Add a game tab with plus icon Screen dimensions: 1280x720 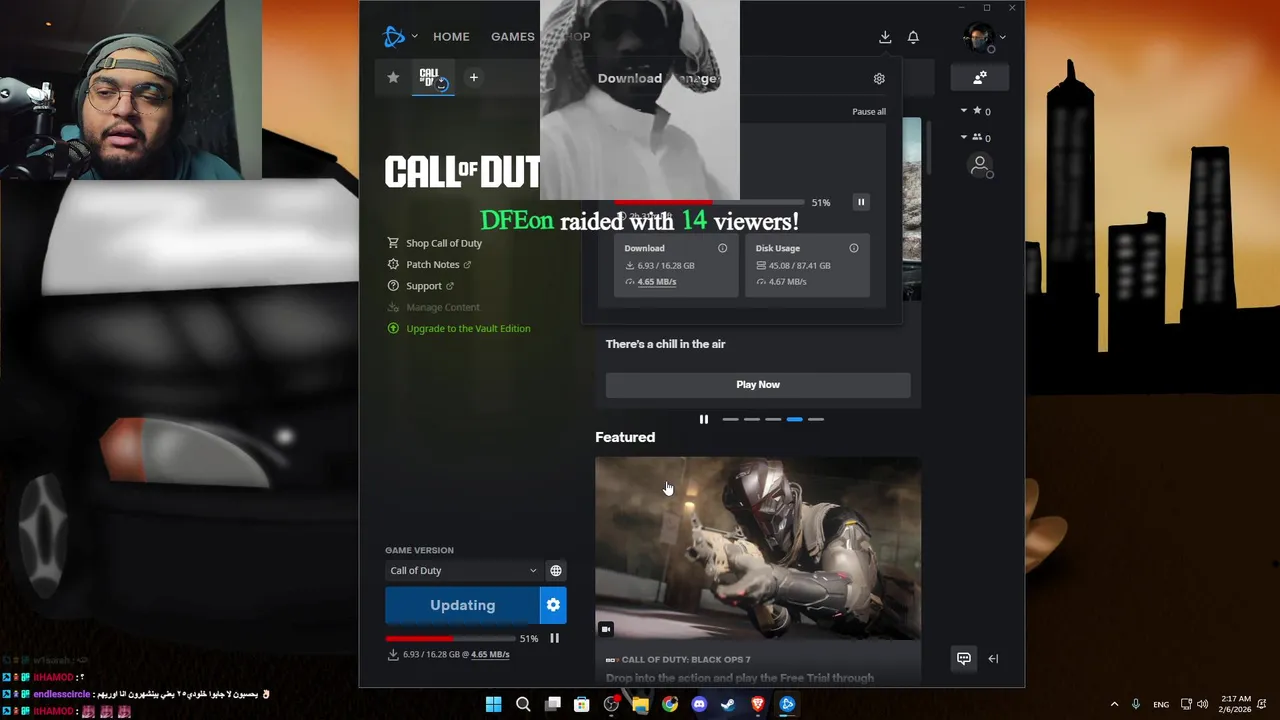click(474, 77)
